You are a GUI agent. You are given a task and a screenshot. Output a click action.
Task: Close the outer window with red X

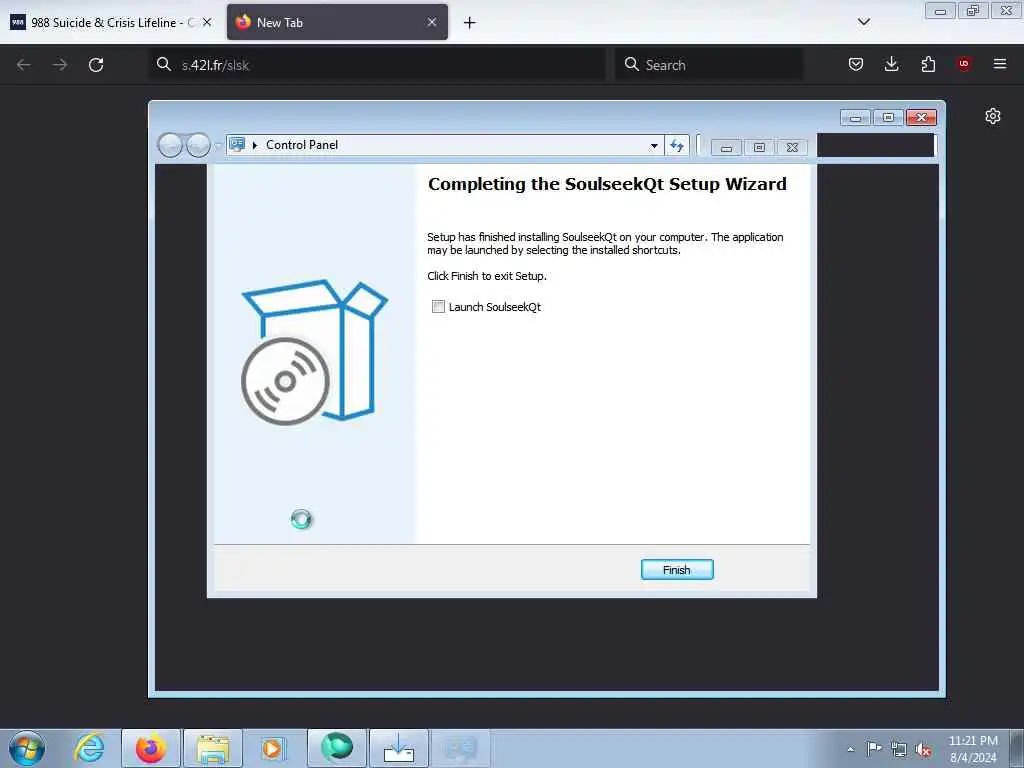[921, 118]
